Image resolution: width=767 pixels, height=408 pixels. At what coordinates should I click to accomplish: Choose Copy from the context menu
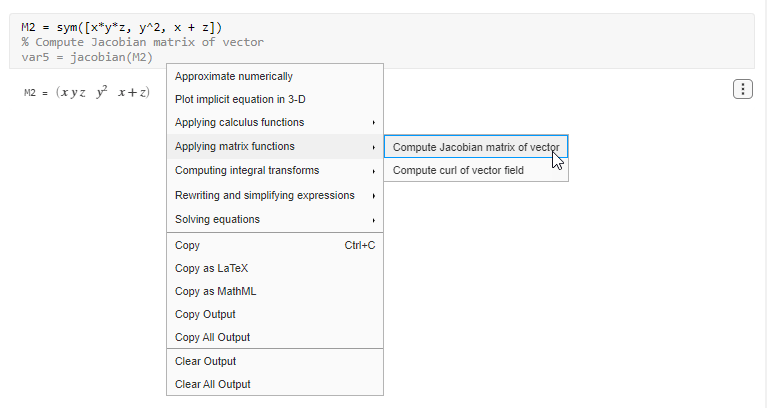pyautogui.click(x=188, y=245)
